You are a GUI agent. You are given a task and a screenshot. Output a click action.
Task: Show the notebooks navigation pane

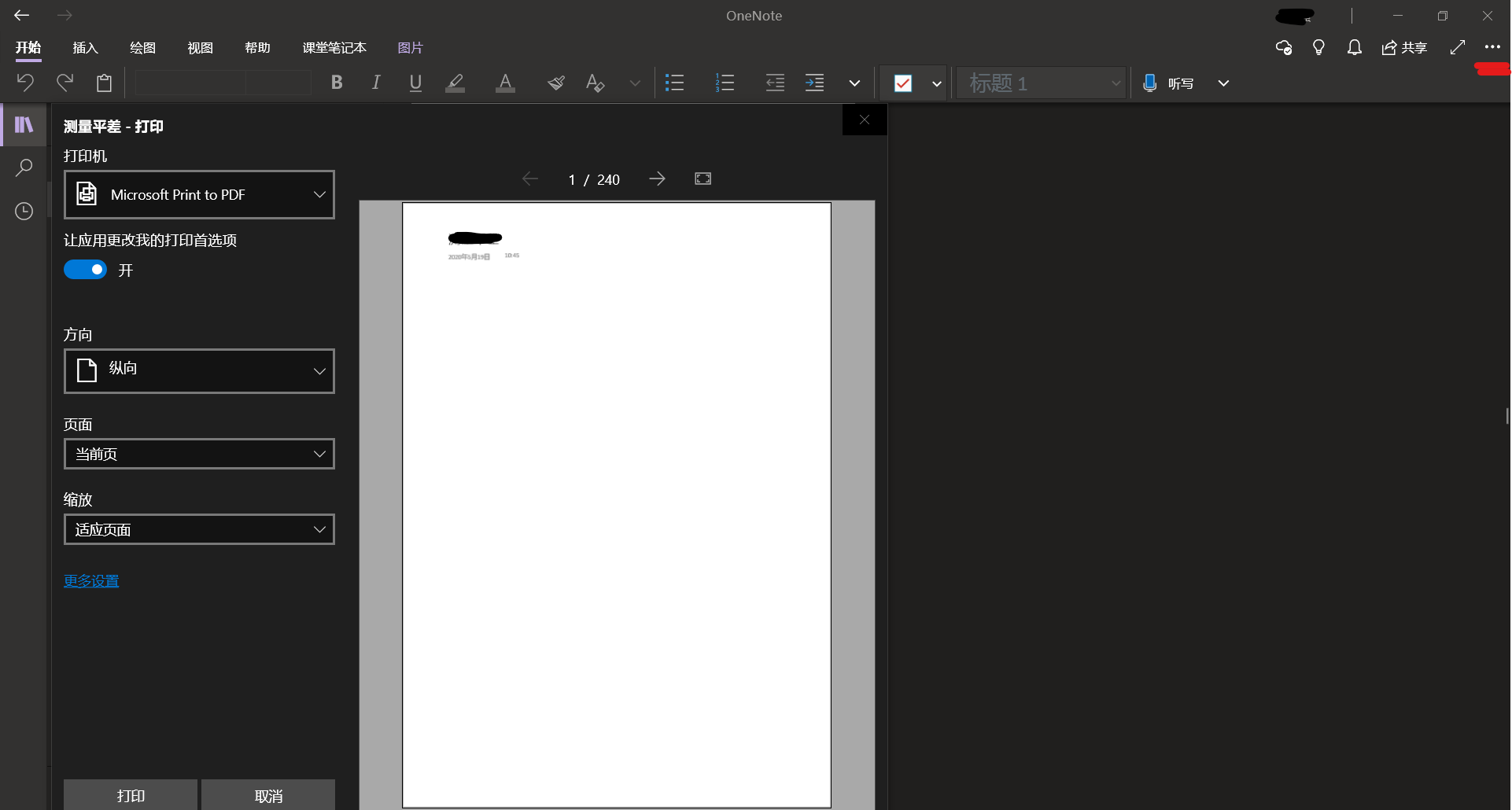pos(24,124)
